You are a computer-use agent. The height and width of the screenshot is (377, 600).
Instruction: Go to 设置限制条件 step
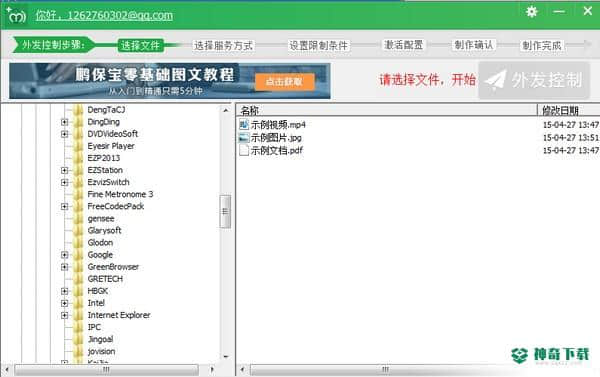(x=318, y=46)
